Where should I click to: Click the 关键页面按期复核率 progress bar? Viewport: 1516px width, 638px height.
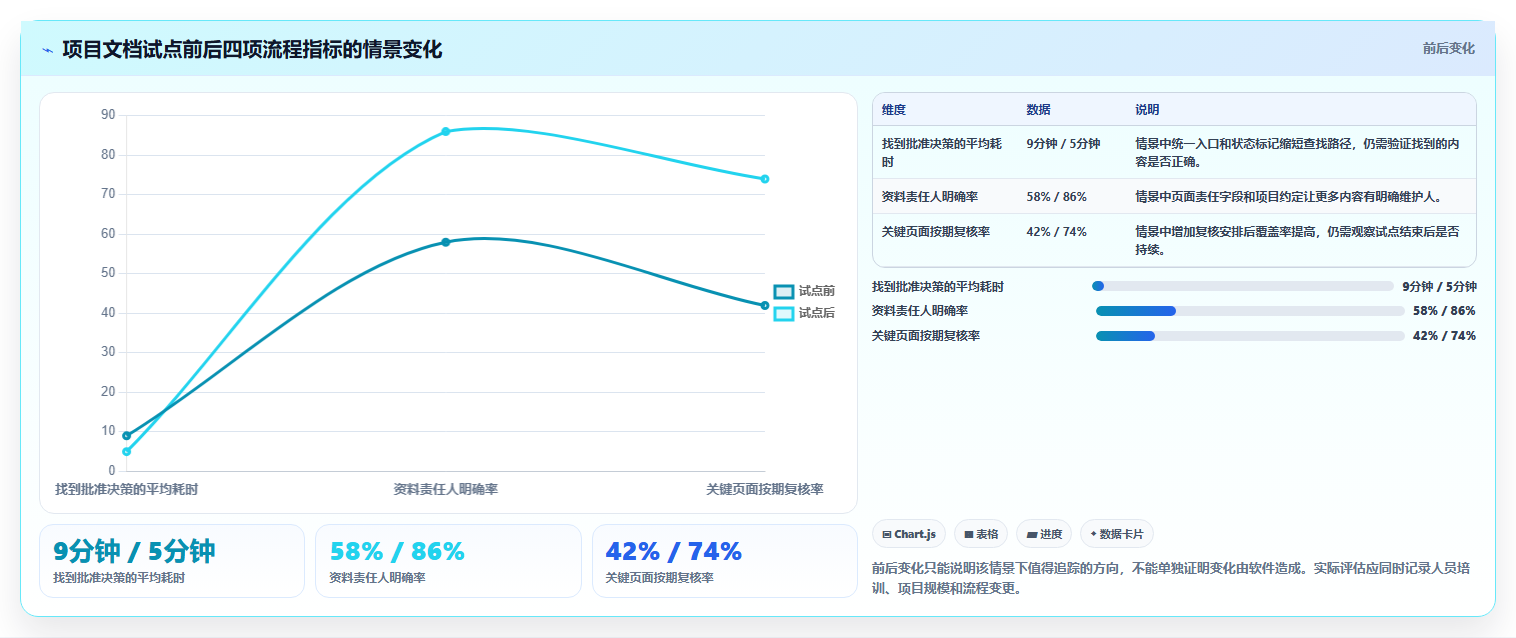pyautogui.click(x=1250, y=336)
